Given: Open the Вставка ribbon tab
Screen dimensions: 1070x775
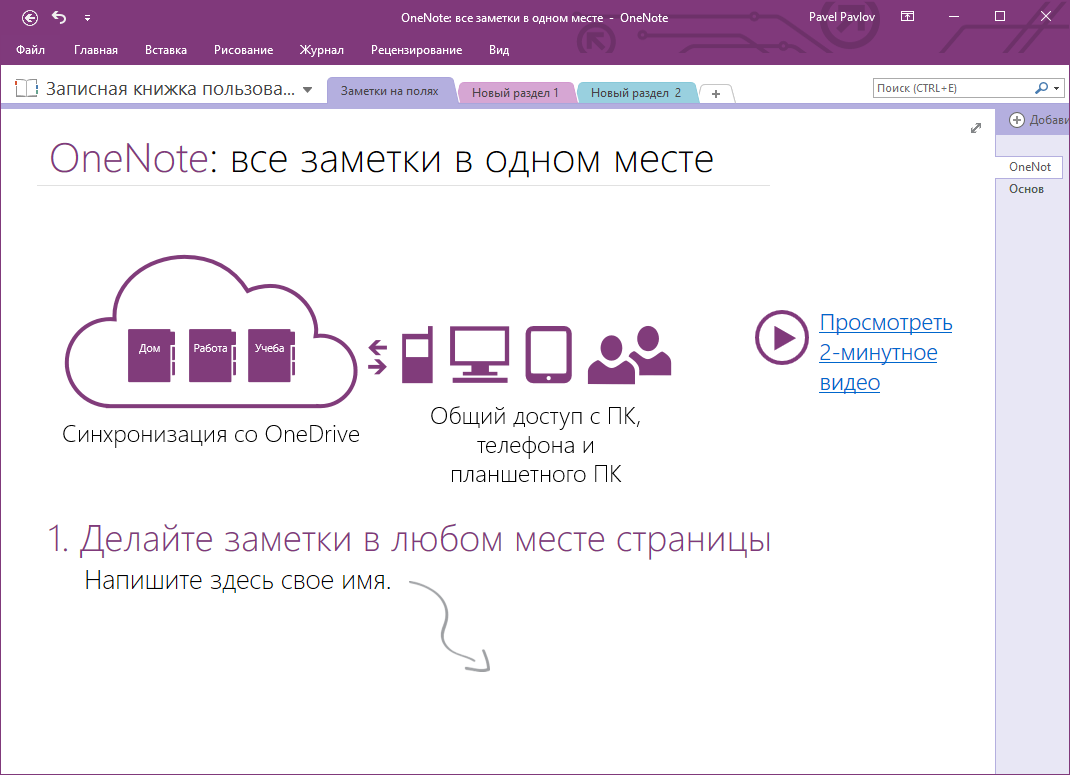Looking at the screenshot, I should (166, 50).
